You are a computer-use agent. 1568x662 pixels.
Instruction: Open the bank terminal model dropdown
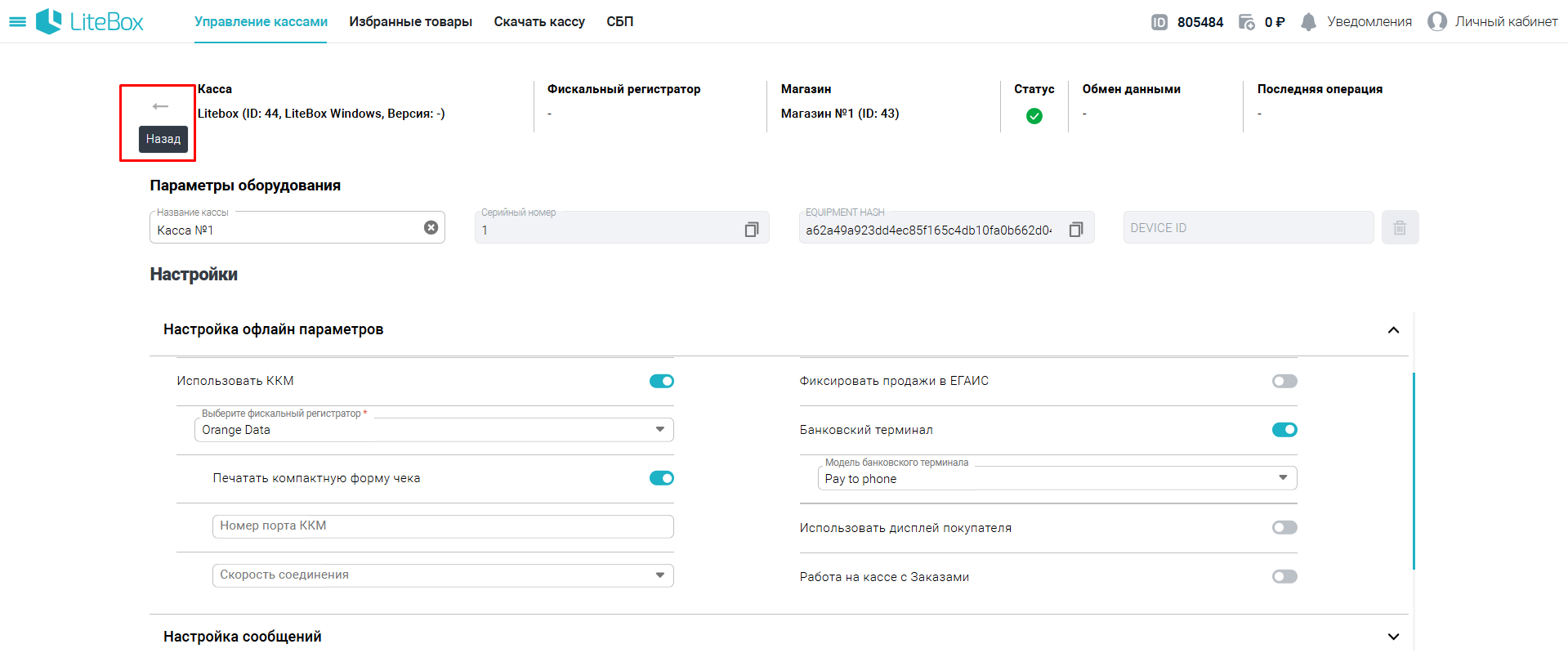(x=1057, y=478)
